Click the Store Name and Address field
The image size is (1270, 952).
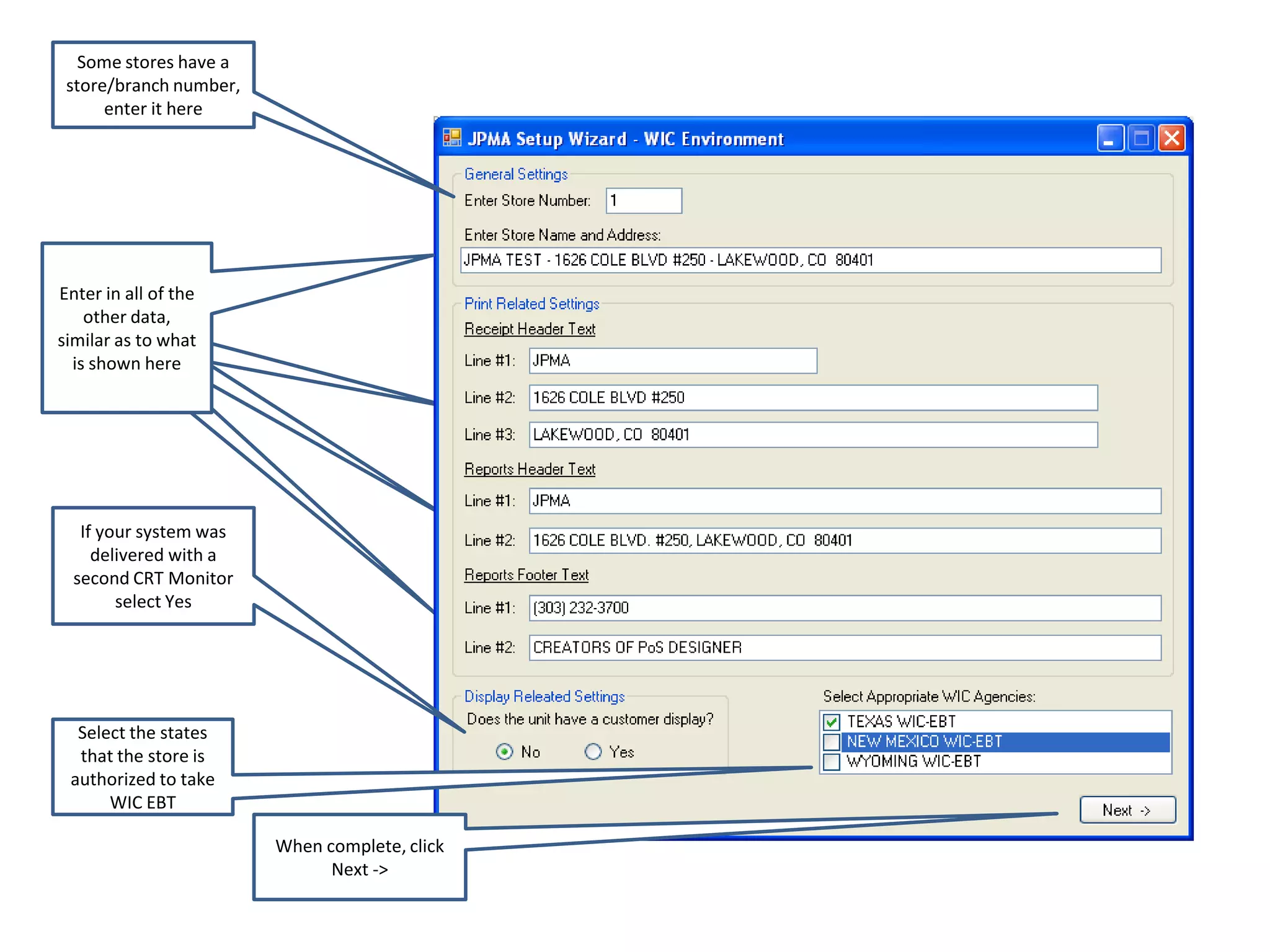click(x=810, y=260)
